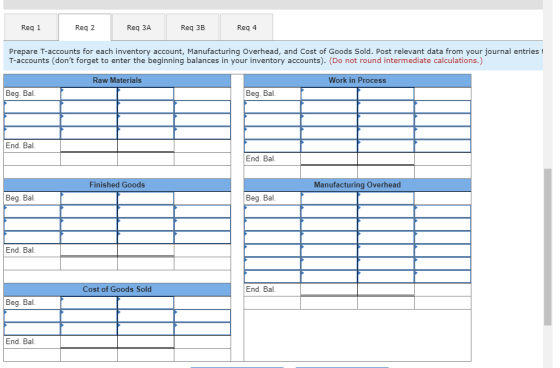Select Work in Process first entry left description cell
This screenshot has width=560, height=368.
[272, 107]
